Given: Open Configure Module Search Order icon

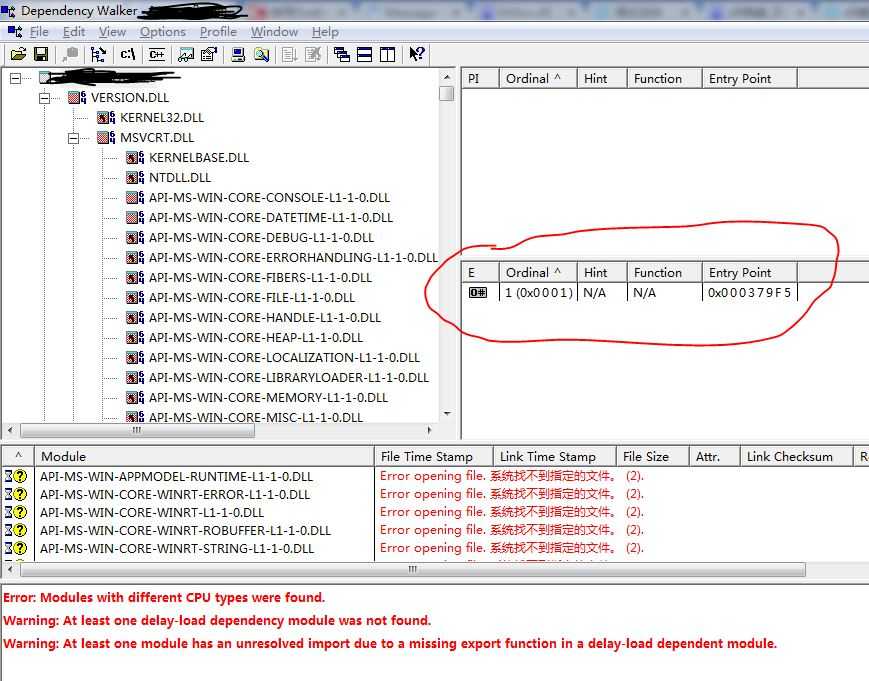Looking at the screenshot, I should tap(262, 54).
